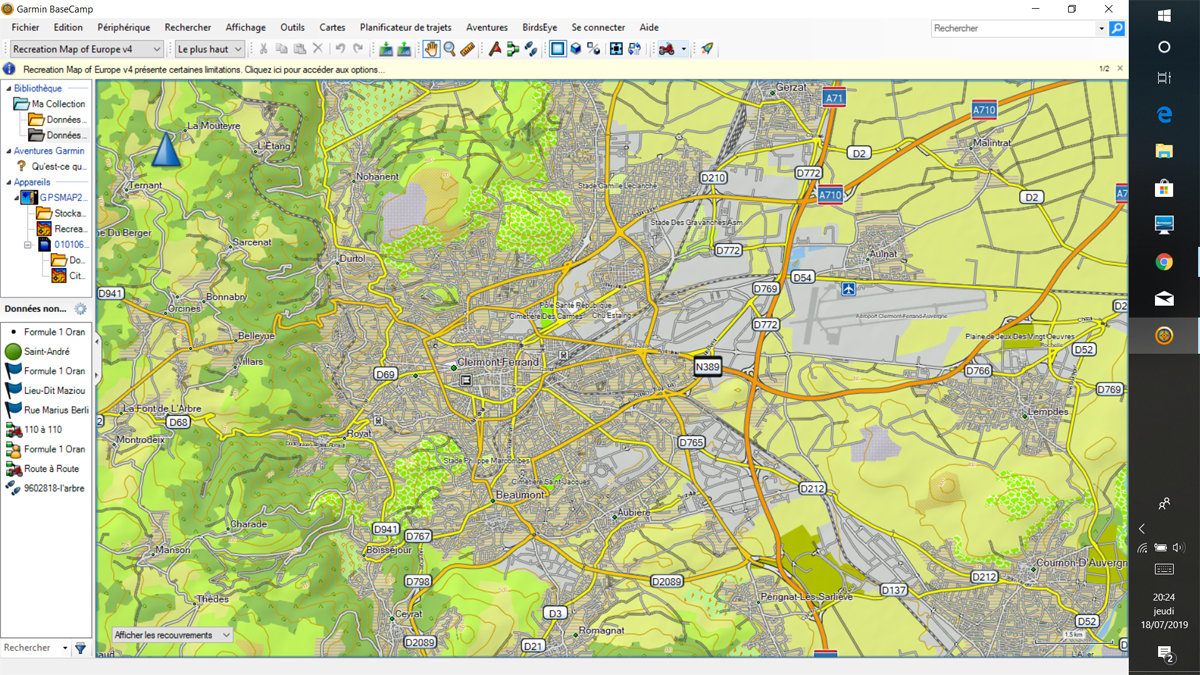Screen dimensions: 1200x675
Task: Expand the 'Afficher les recouvrements' dropdown
Action: pyautogui.click(x=171, y=635)
